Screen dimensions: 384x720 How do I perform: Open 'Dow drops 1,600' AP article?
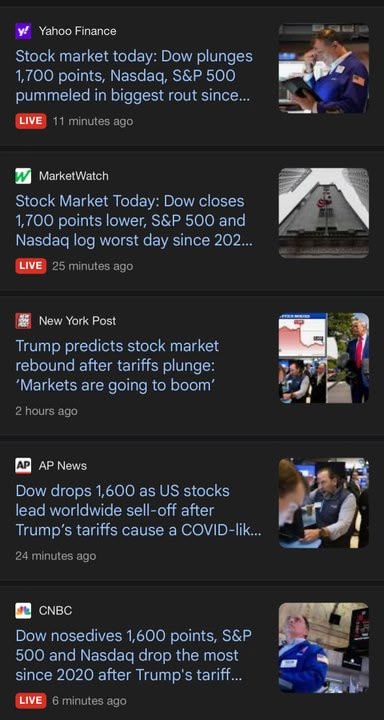pos(139,511)
